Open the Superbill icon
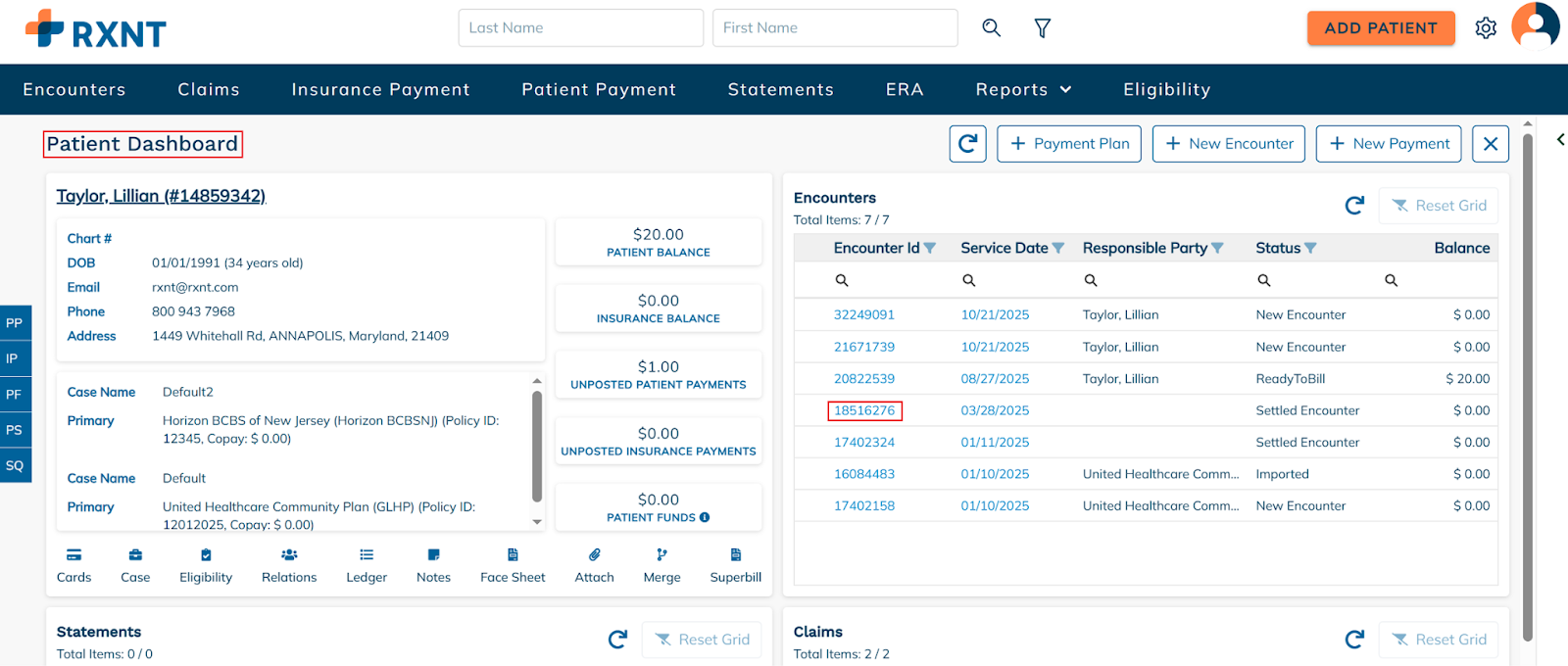1568x666 pixels. [x=735, y=555]
